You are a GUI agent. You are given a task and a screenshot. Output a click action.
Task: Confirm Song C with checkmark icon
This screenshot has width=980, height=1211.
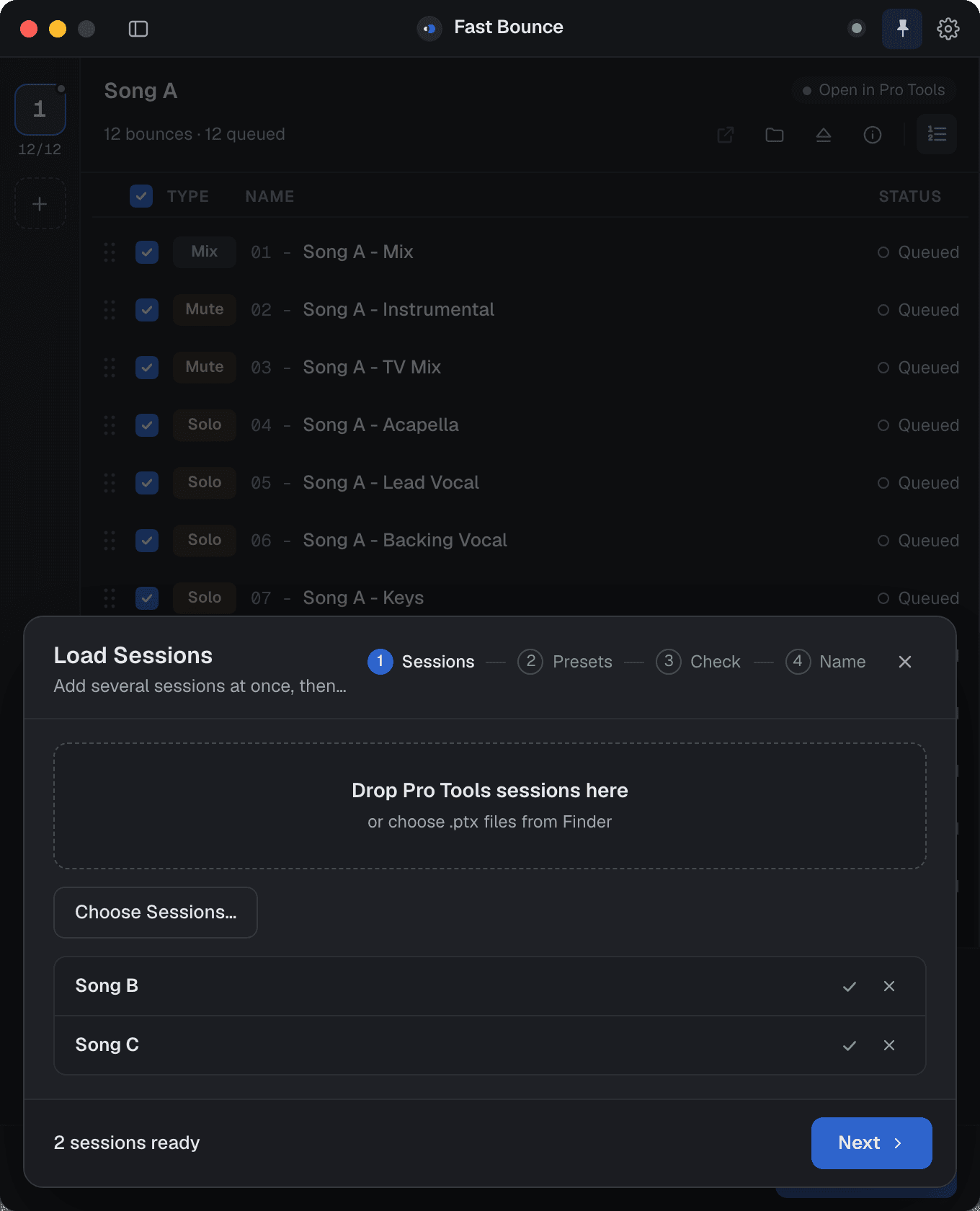850,1045
